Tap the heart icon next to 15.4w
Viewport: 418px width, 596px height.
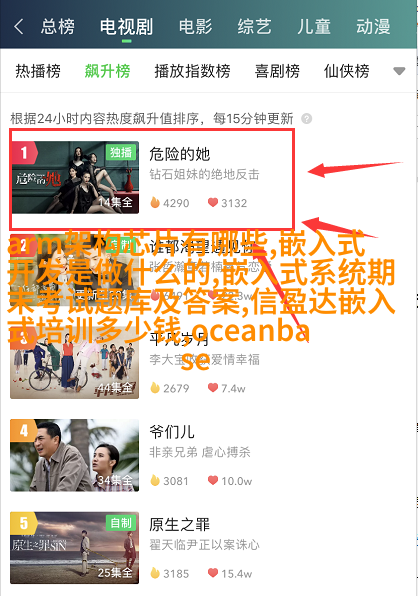213,573
